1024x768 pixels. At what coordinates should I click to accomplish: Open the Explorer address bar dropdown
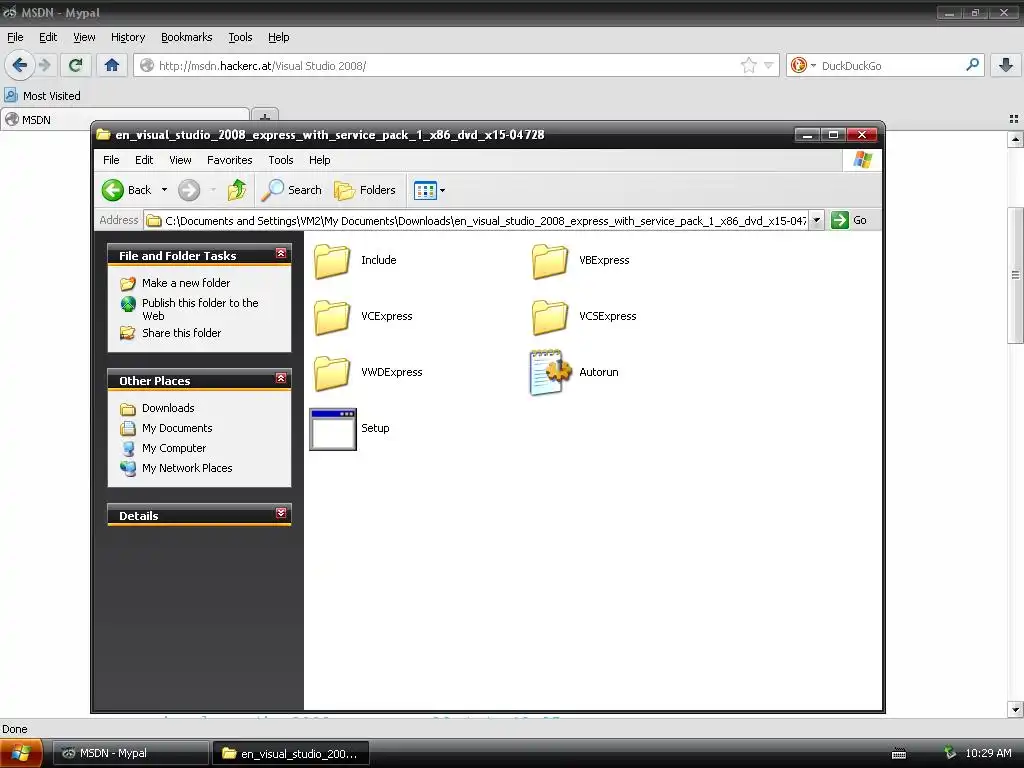[816, 220]
